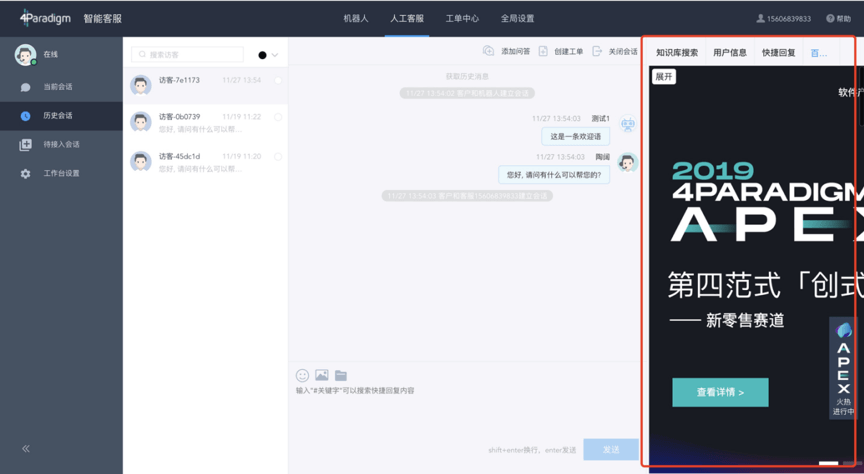The width and height of the screenshot is (864, 474).
Task: Click 获取历史消息 link
Action: [467, 77]
